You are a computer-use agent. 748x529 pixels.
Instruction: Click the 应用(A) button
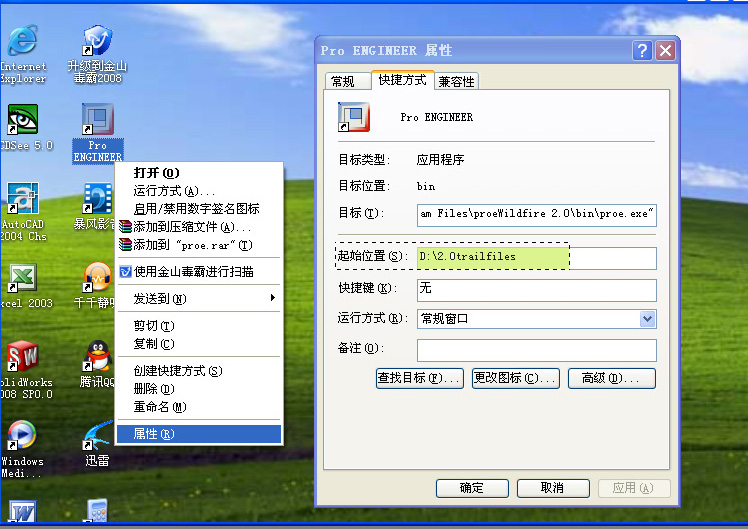tap(634, 488)
